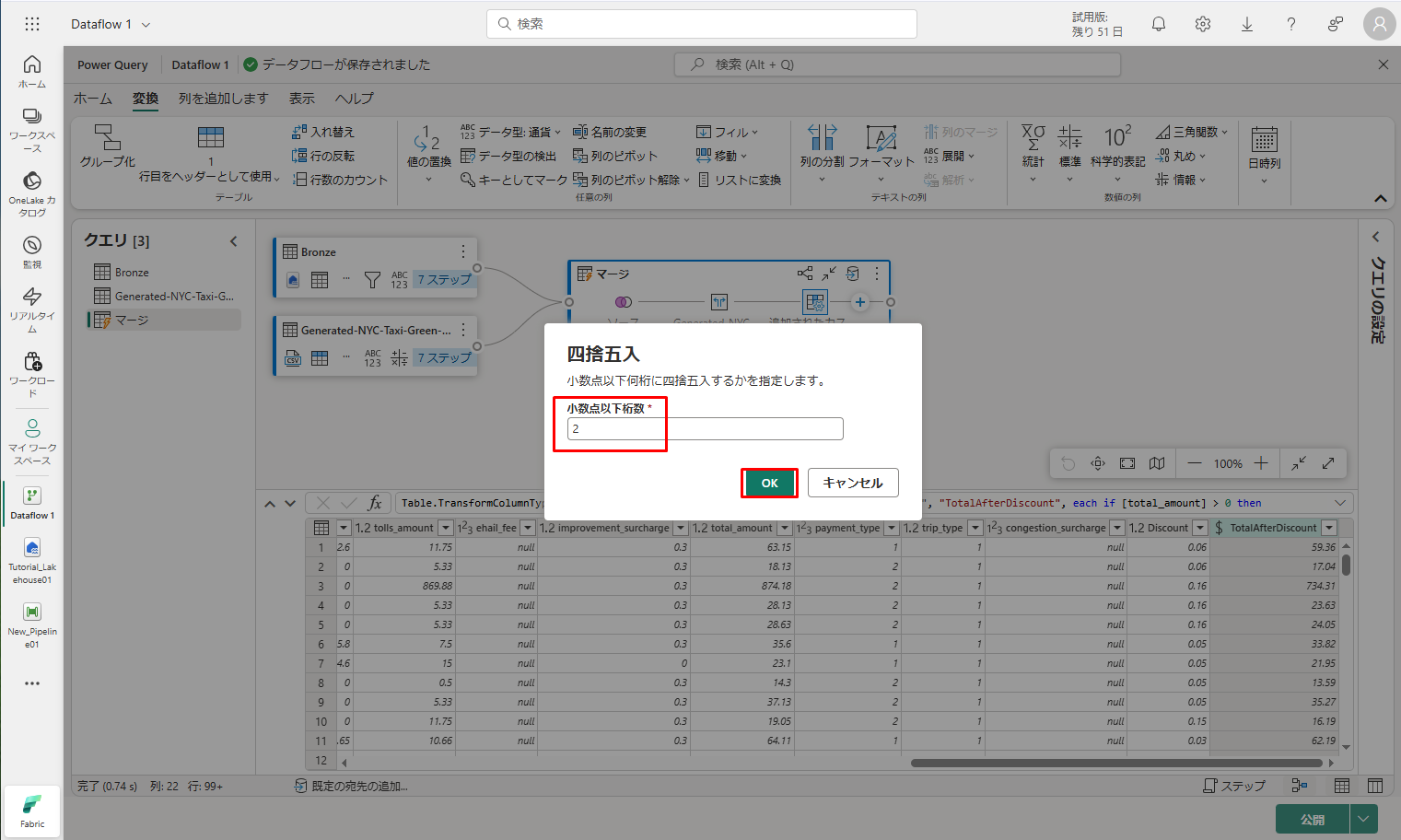Viewport: 1401px width, 840px height.
Task: Toggle the diagram minimap icon
Action: [1157, 463]
